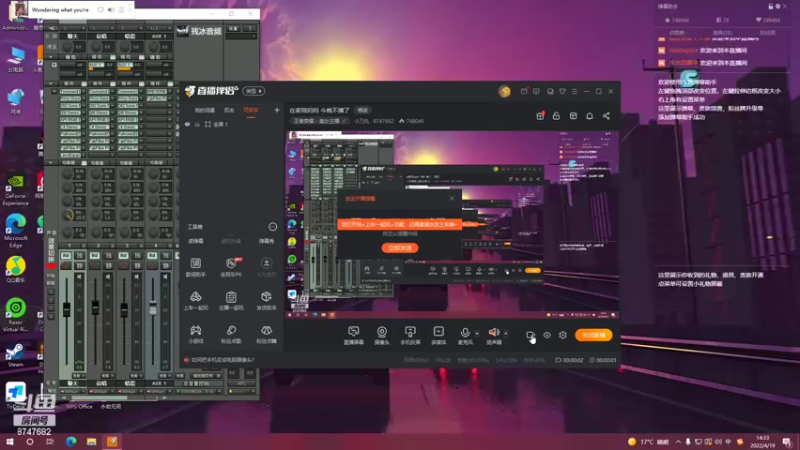Open the cube-shaped tool in tools grid

coord(266,300)
